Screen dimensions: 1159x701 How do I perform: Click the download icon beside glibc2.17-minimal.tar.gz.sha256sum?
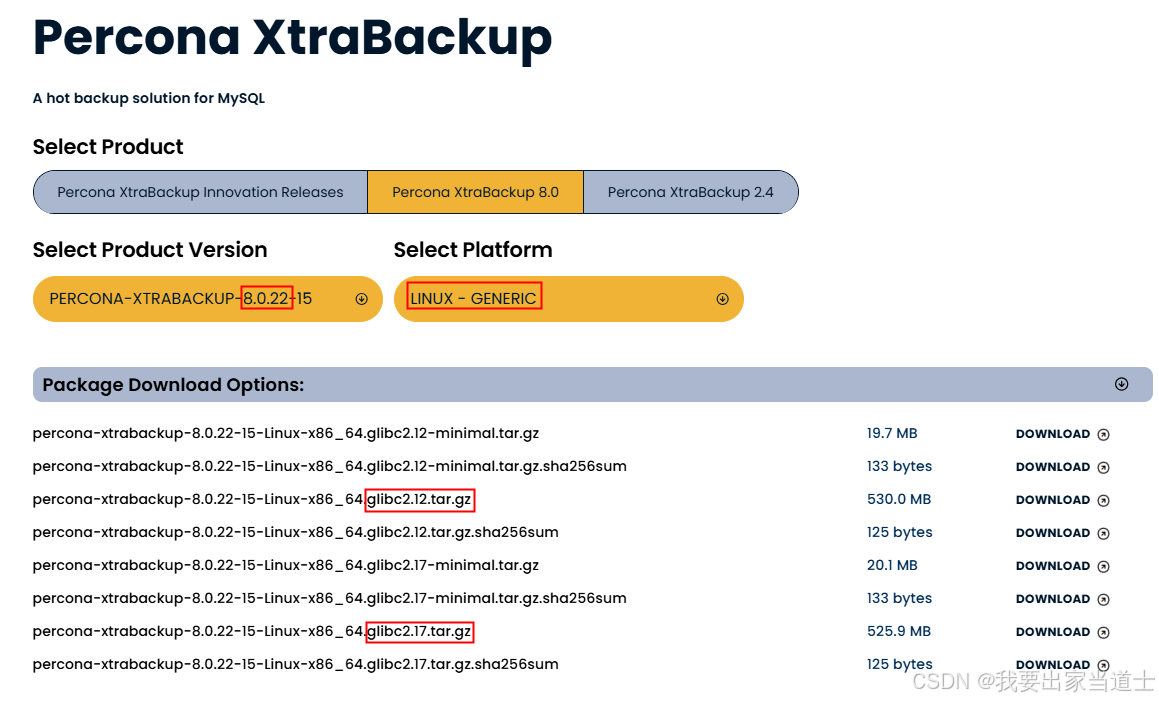coord(1104,598)
